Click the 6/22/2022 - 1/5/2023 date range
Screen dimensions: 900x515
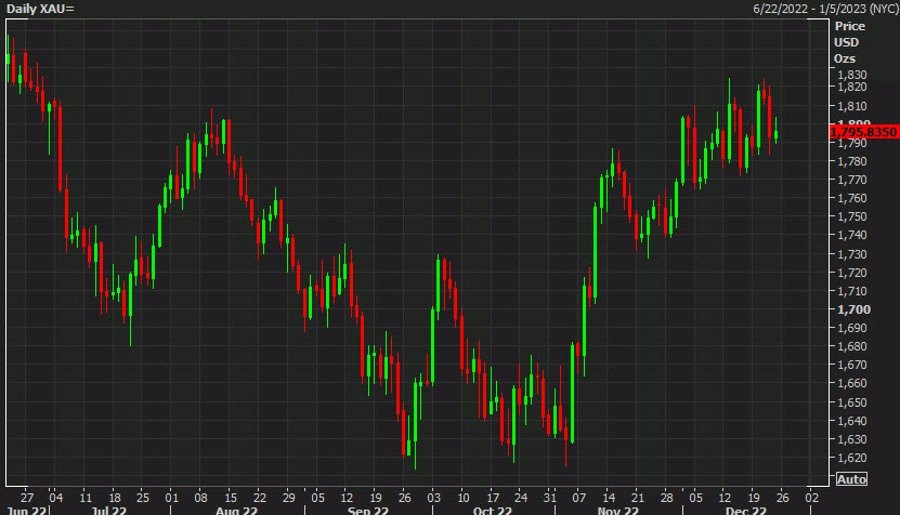click(x=825, y=8)
